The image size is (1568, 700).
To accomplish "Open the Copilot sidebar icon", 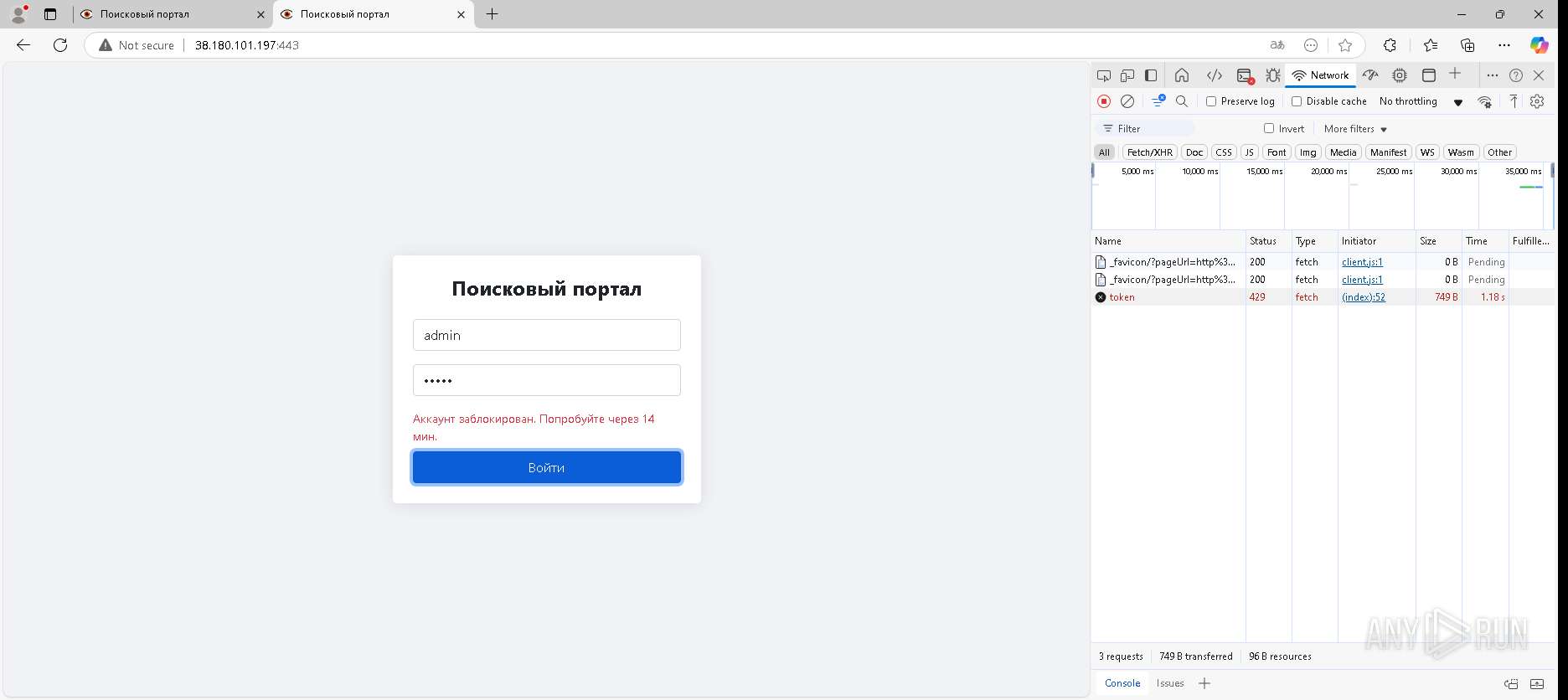I will point(1540,45).
